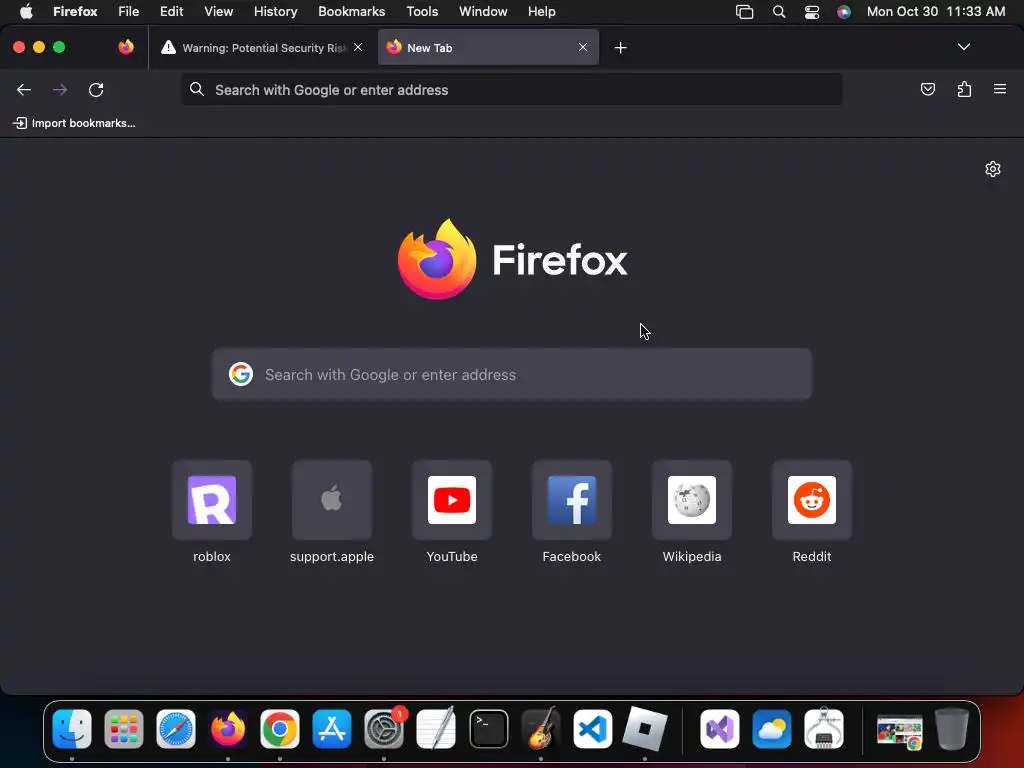Open a new tab with plus button
Image resolution: width=1024 pixels, height=768 pixels.
pos(620,48)
